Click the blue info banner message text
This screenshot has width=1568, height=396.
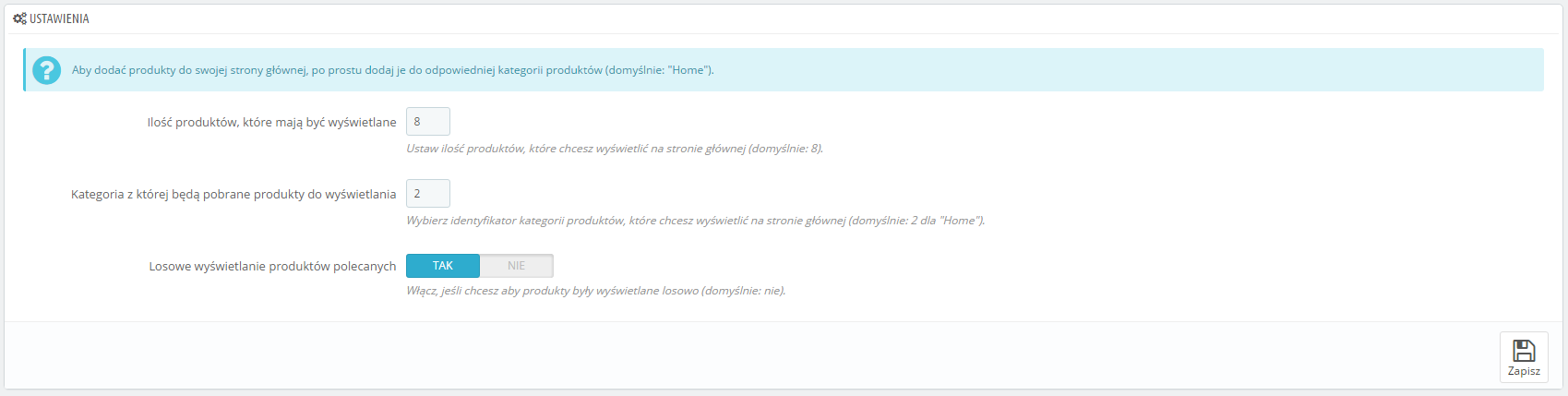tap(392, 70)
